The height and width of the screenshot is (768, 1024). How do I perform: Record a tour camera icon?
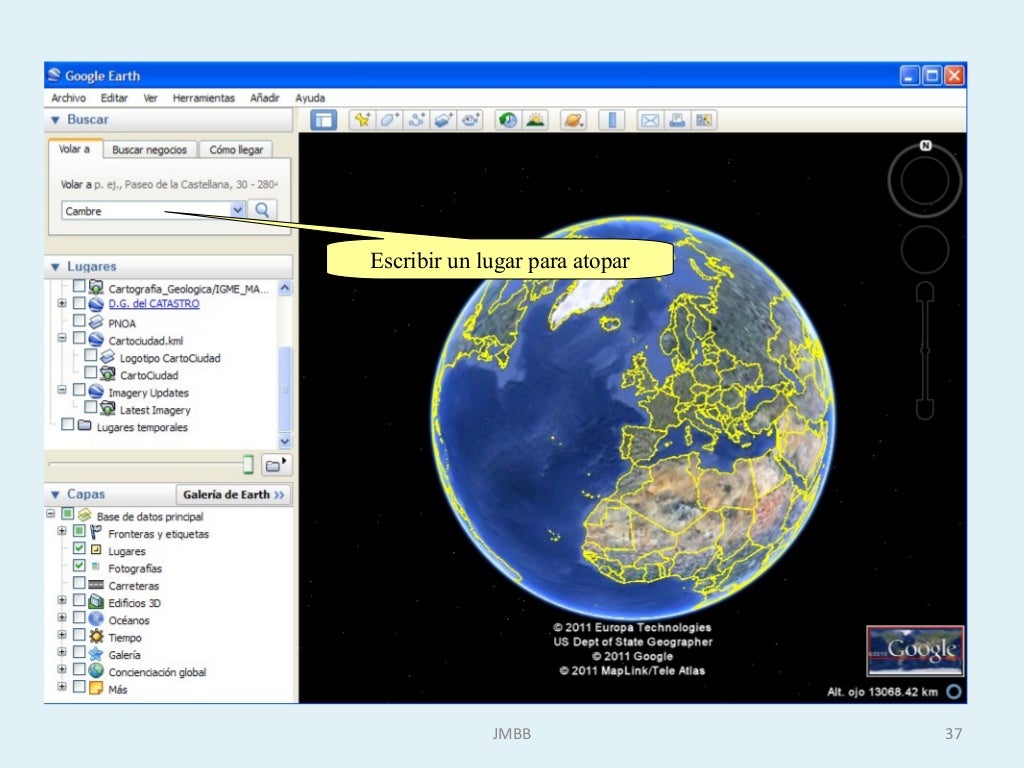pyautogui.click(x=470, y=120)
